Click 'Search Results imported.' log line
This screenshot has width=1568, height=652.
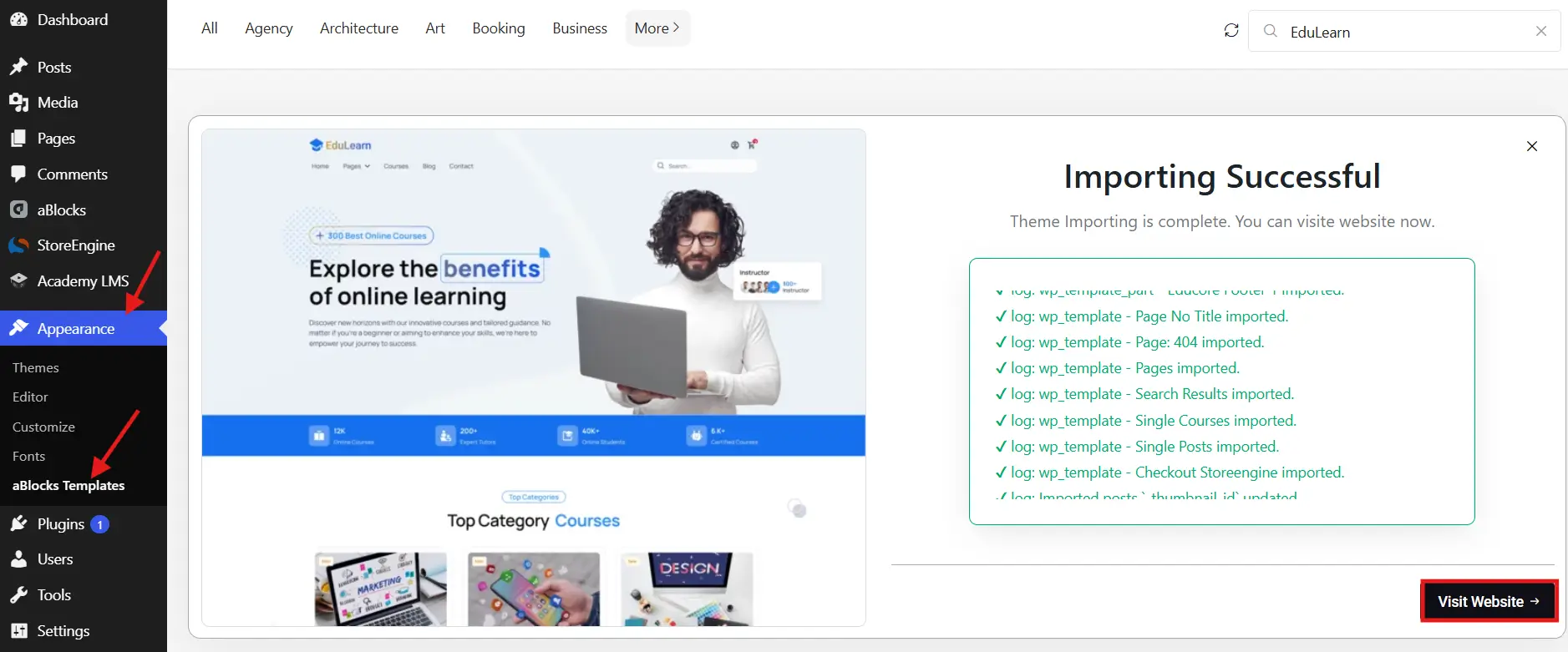pyautogui.click(x=1144, y=394)
